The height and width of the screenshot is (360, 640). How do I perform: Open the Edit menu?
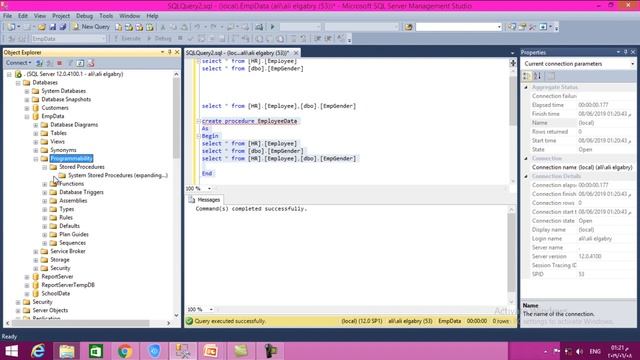pyautogui.click(x=23, y=16)
